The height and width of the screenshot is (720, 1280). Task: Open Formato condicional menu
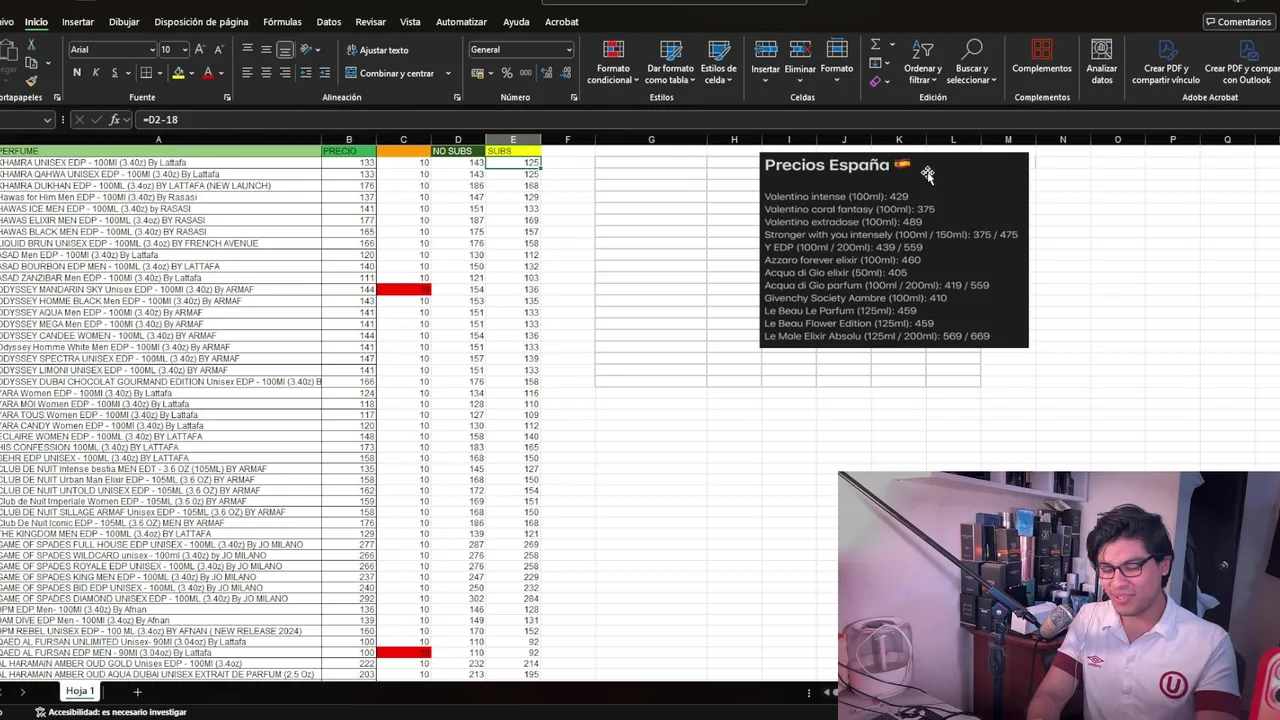[613, 62]
